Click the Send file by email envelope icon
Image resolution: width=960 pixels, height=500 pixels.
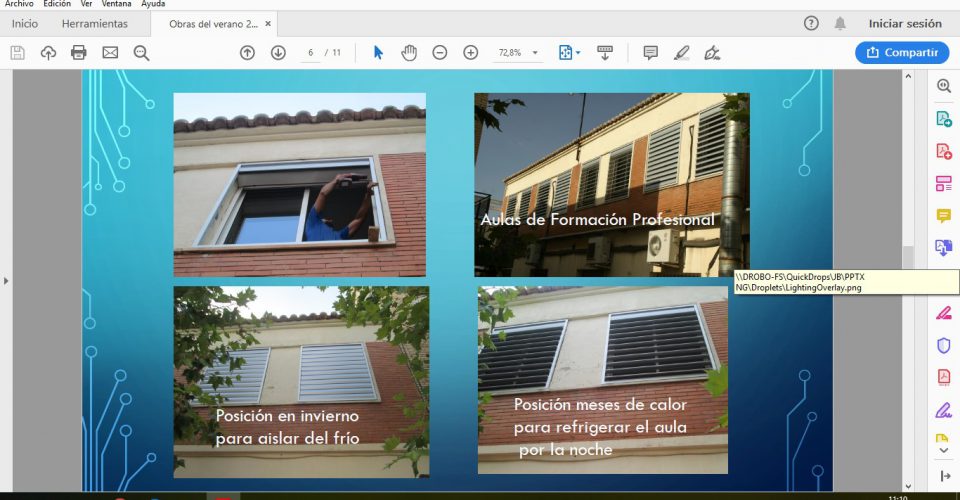[x=110, y=53]
